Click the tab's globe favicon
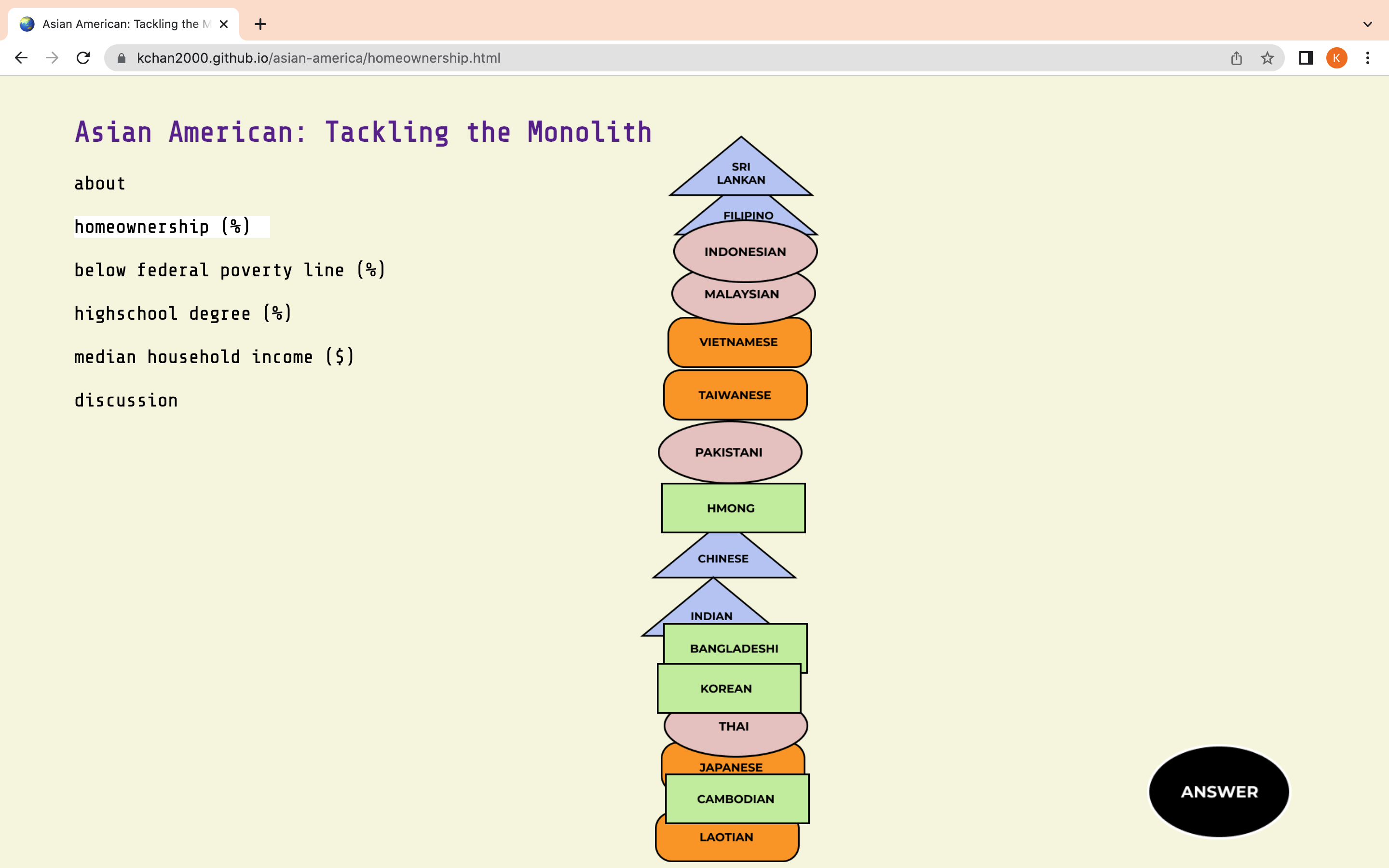 (x=27, y=24)
